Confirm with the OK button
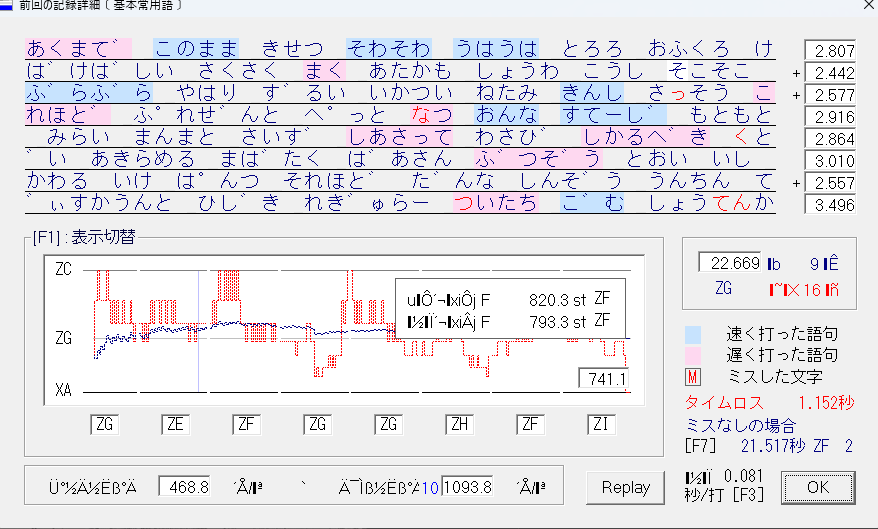Viewport: 878px width, 529px height. (x=818, y=488)
